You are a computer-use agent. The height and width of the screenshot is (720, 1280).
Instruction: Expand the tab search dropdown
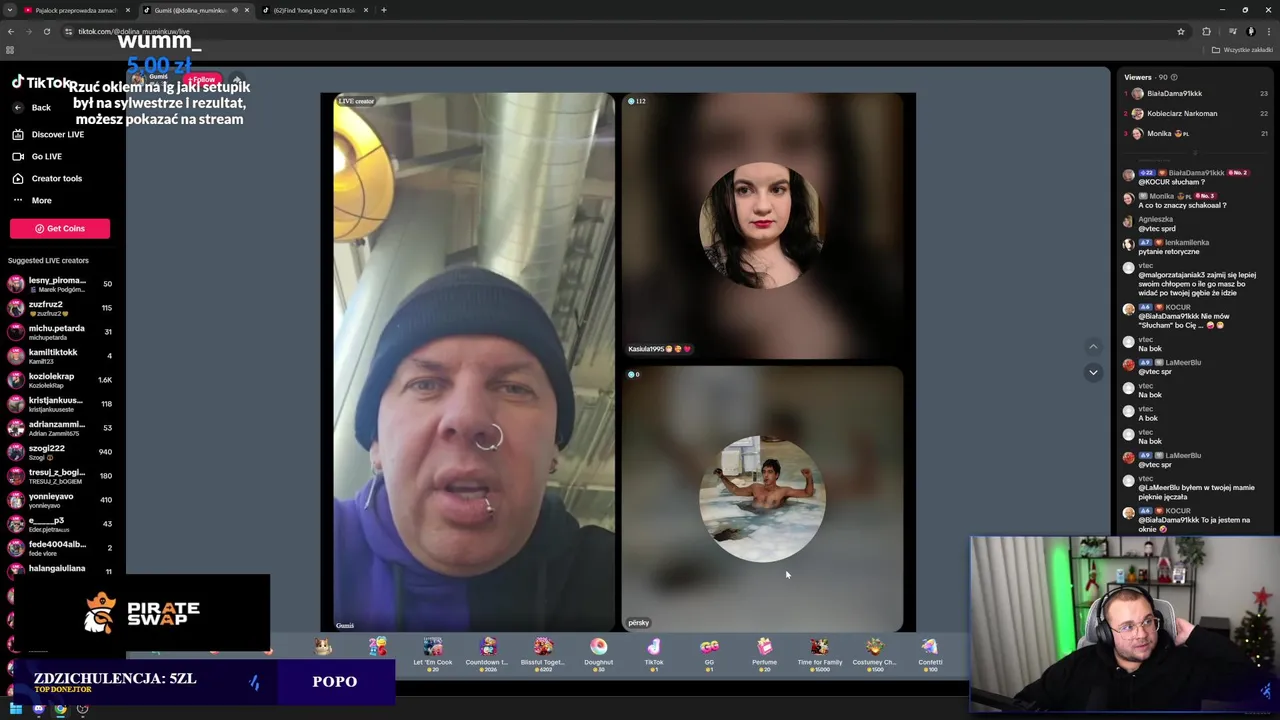tap(9, 10)
